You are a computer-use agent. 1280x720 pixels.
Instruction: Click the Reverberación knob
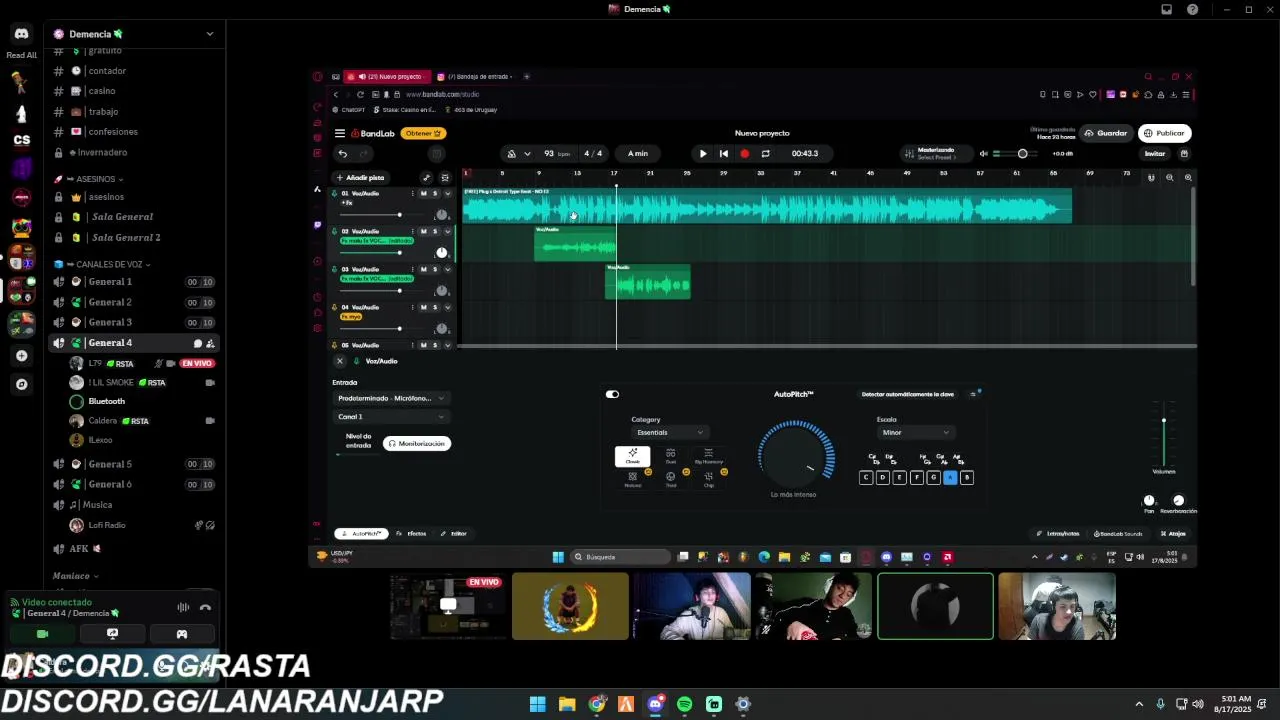coord(1178,500)
